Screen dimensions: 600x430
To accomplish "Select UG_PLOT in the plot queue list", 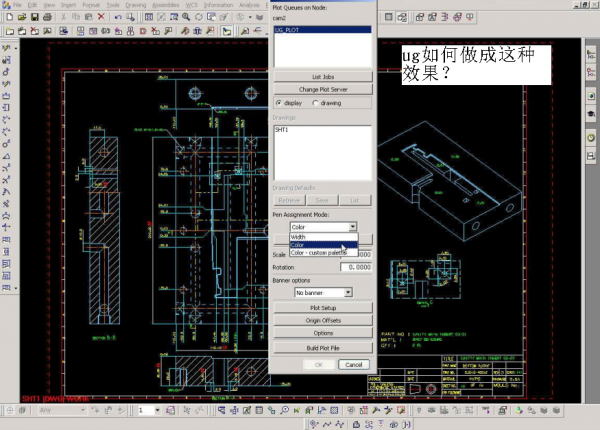I will (287, 31).
